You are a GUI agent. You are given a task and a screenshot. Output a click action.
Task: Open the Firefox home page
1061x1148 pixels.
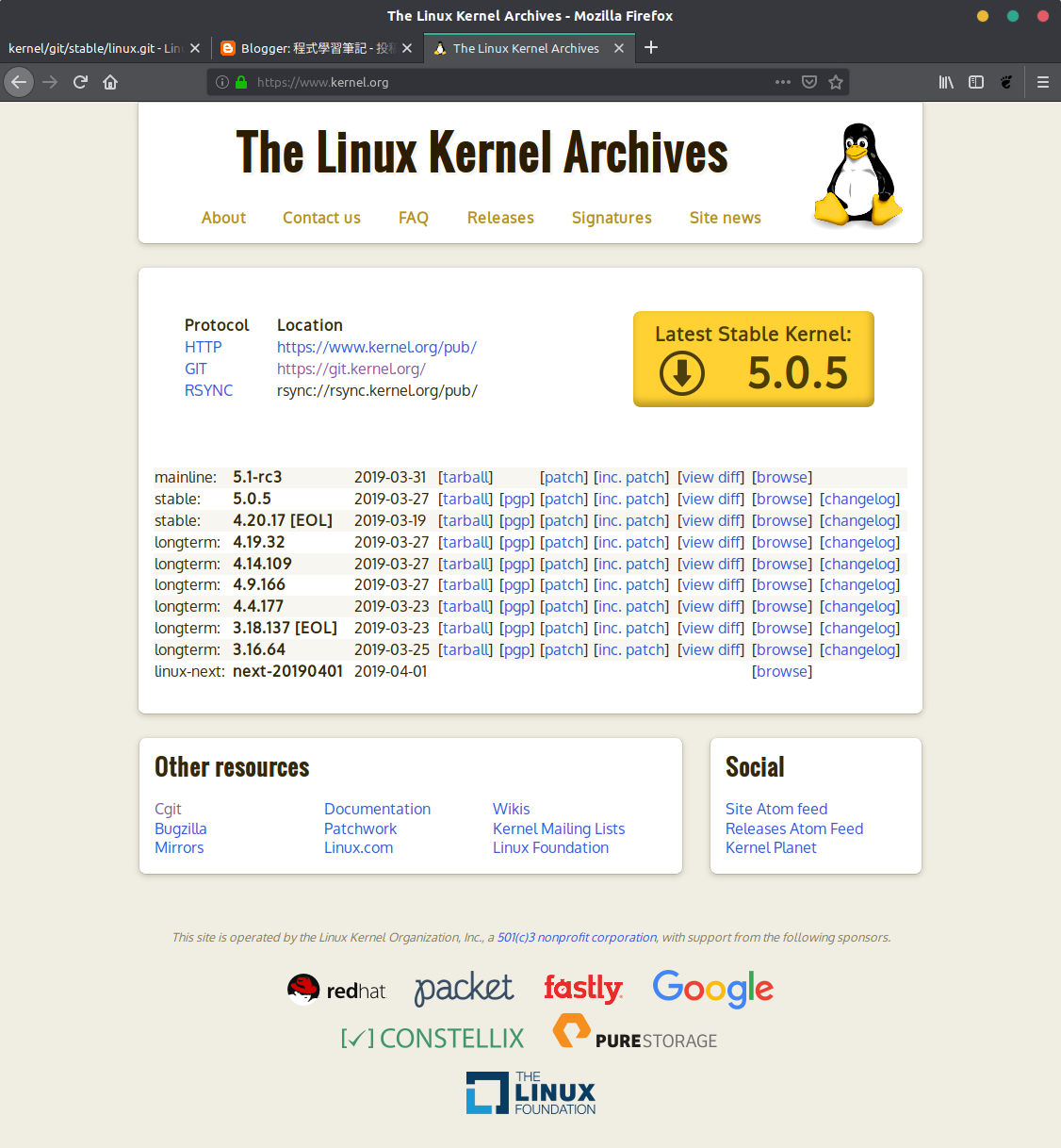click(x=110, y=82)
